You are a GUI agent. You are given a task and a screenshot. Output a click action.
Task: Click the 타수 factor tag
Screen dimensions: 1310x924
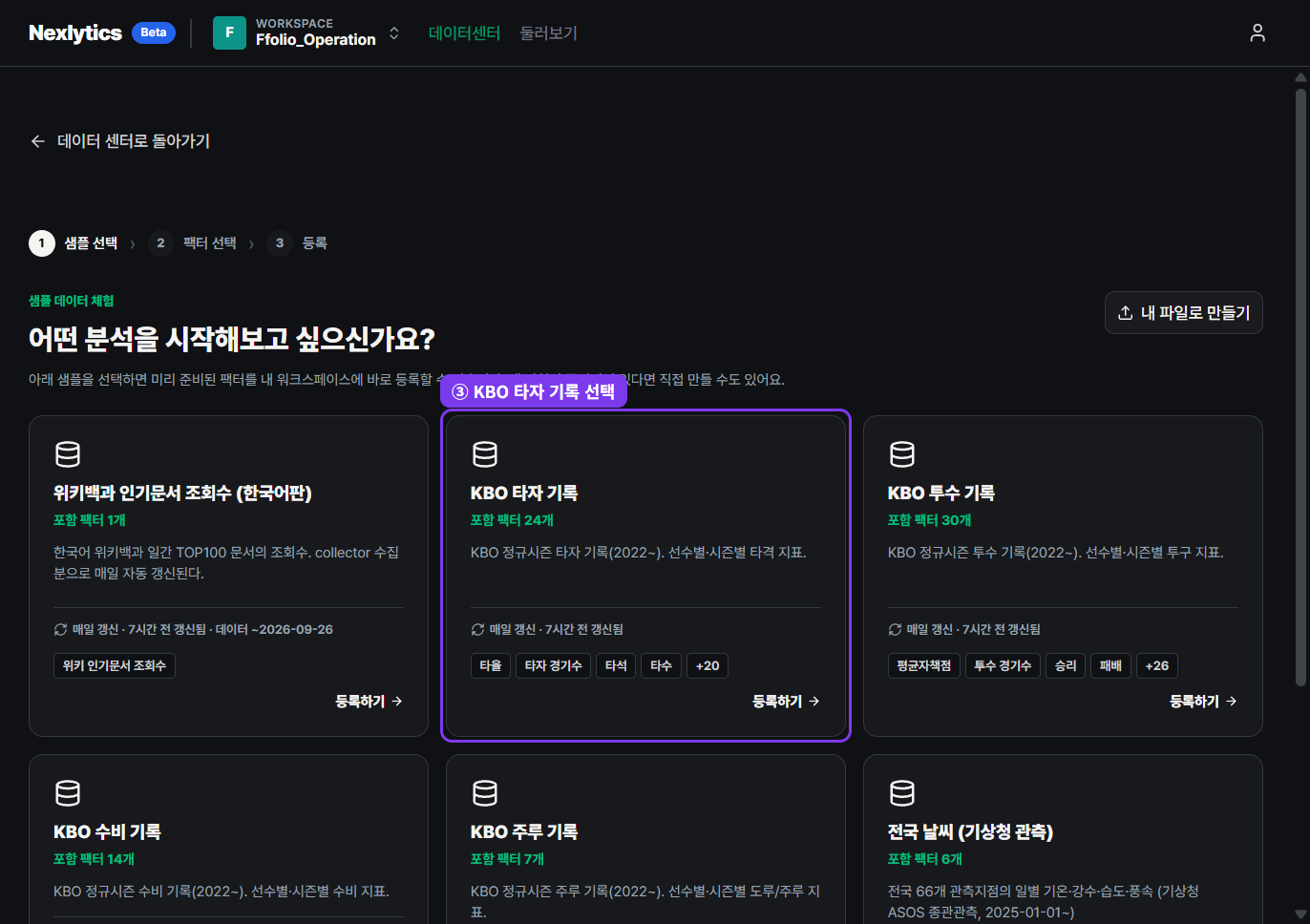click(662, 665)
